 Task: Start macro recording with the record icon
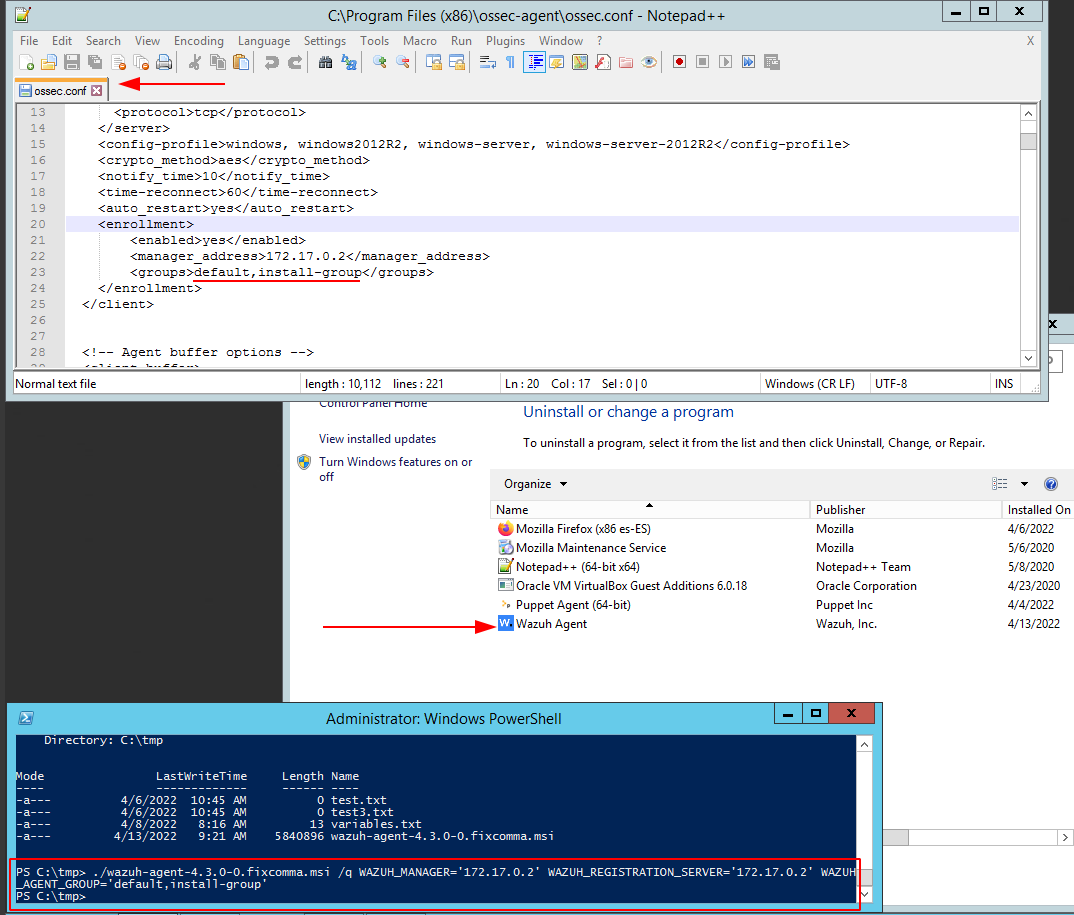tap(679, 62)
